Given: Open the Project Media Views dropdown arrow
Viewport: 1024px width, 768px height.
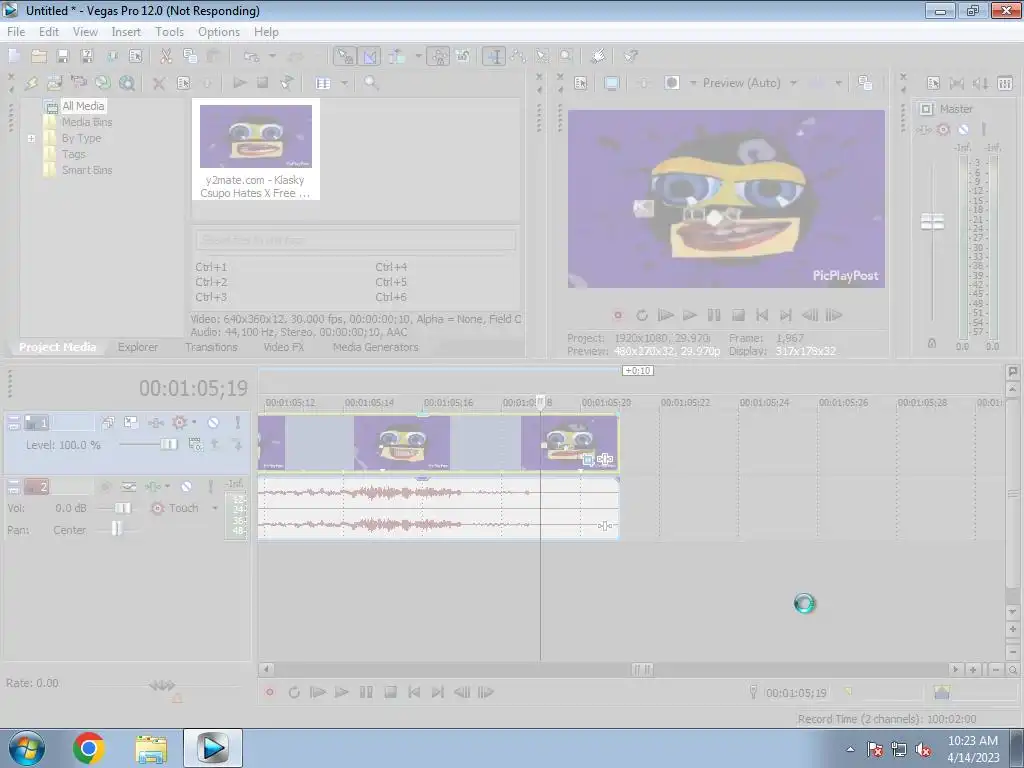Looking at the screenshot, I should (344, 83).
